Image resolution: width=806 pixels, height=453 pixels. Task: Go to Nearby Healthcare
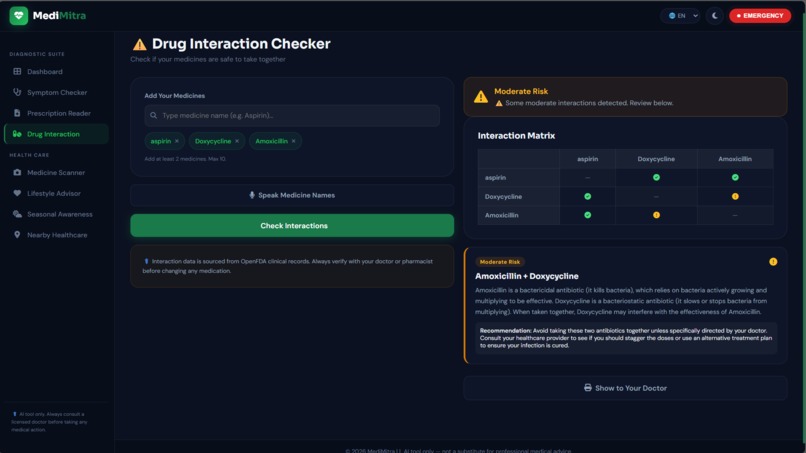coord(56,235)
